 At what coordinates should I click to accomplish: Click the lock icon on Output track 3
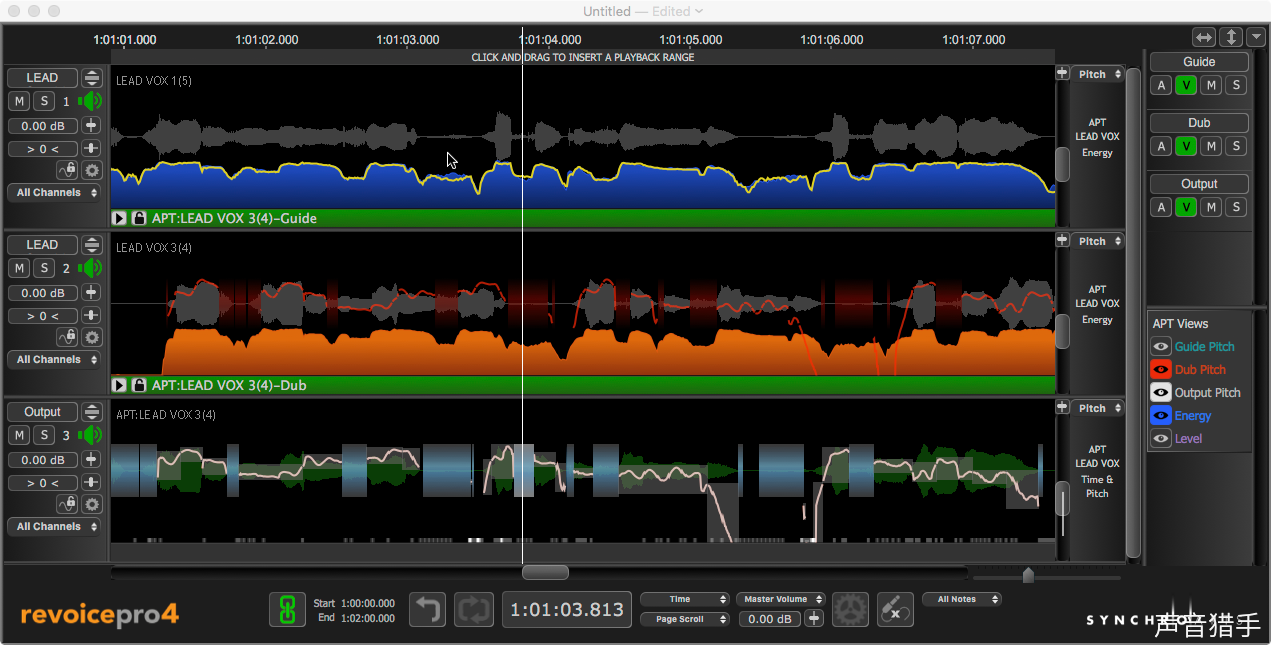click(x=67, y=505)
